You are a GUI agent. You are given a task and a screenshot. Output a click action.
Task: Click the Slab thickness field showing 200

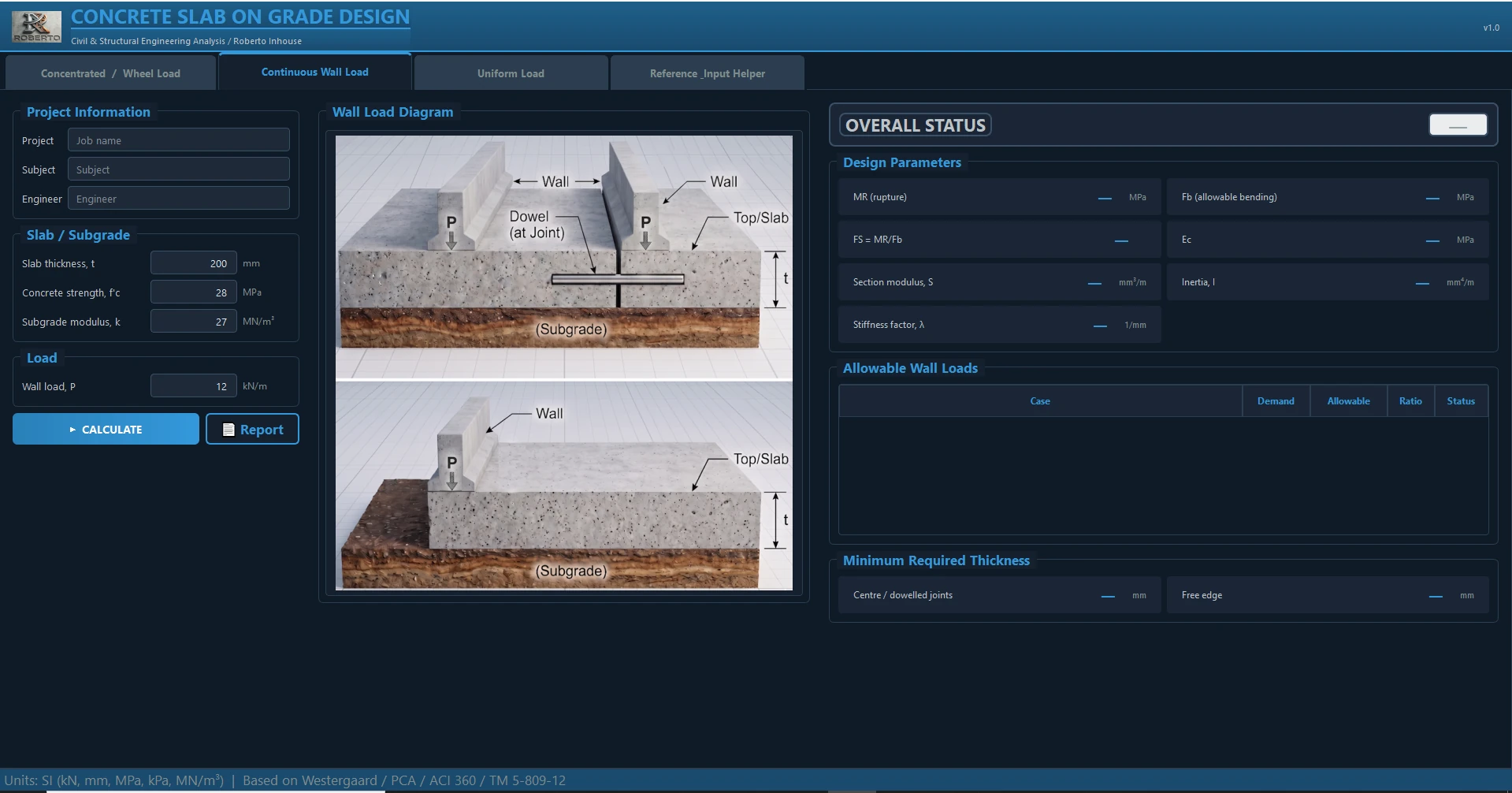[194, 263]
